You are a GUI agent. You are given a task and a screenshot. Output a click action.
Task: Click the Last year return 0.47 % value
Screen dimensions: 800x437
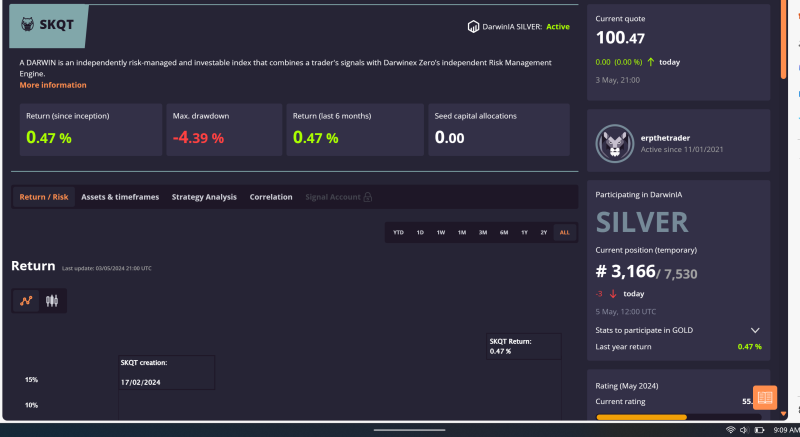point(749,347)
